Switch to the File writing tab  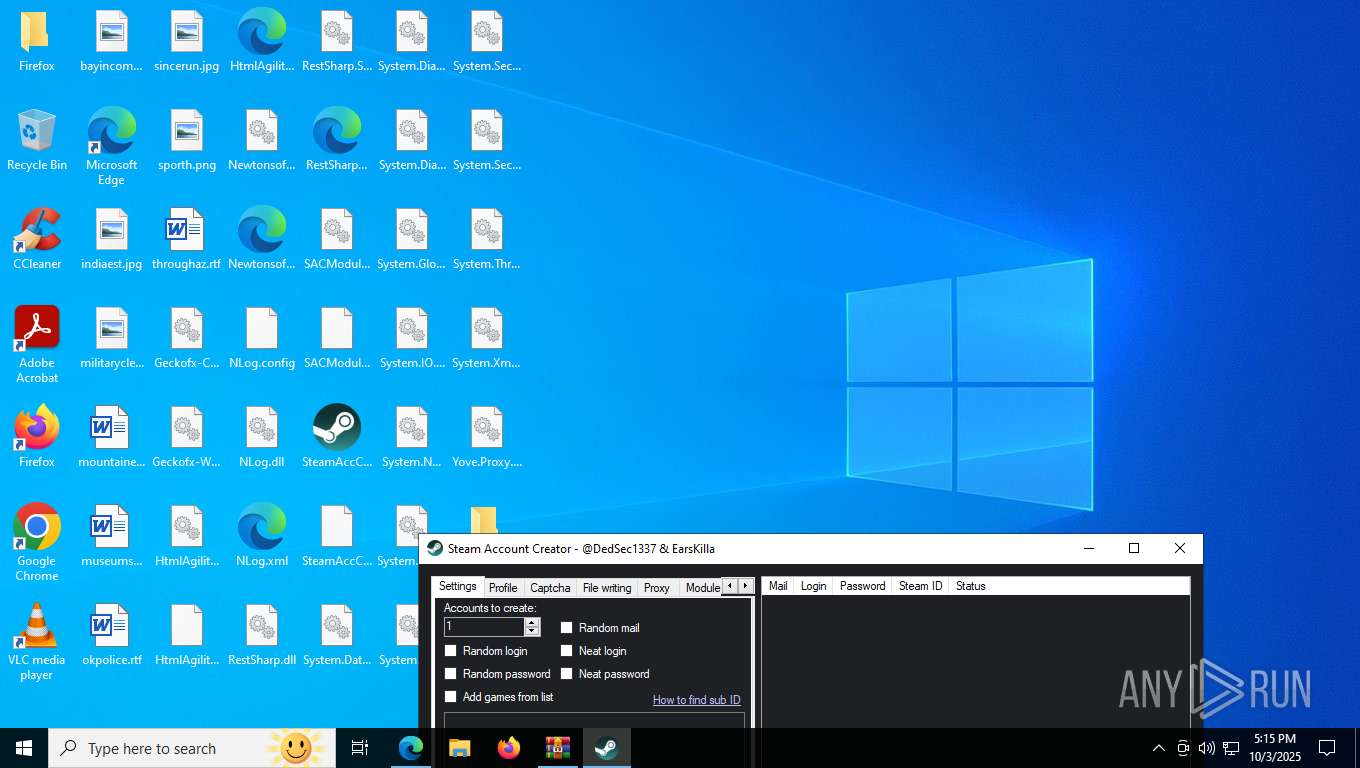click(607, 588)
